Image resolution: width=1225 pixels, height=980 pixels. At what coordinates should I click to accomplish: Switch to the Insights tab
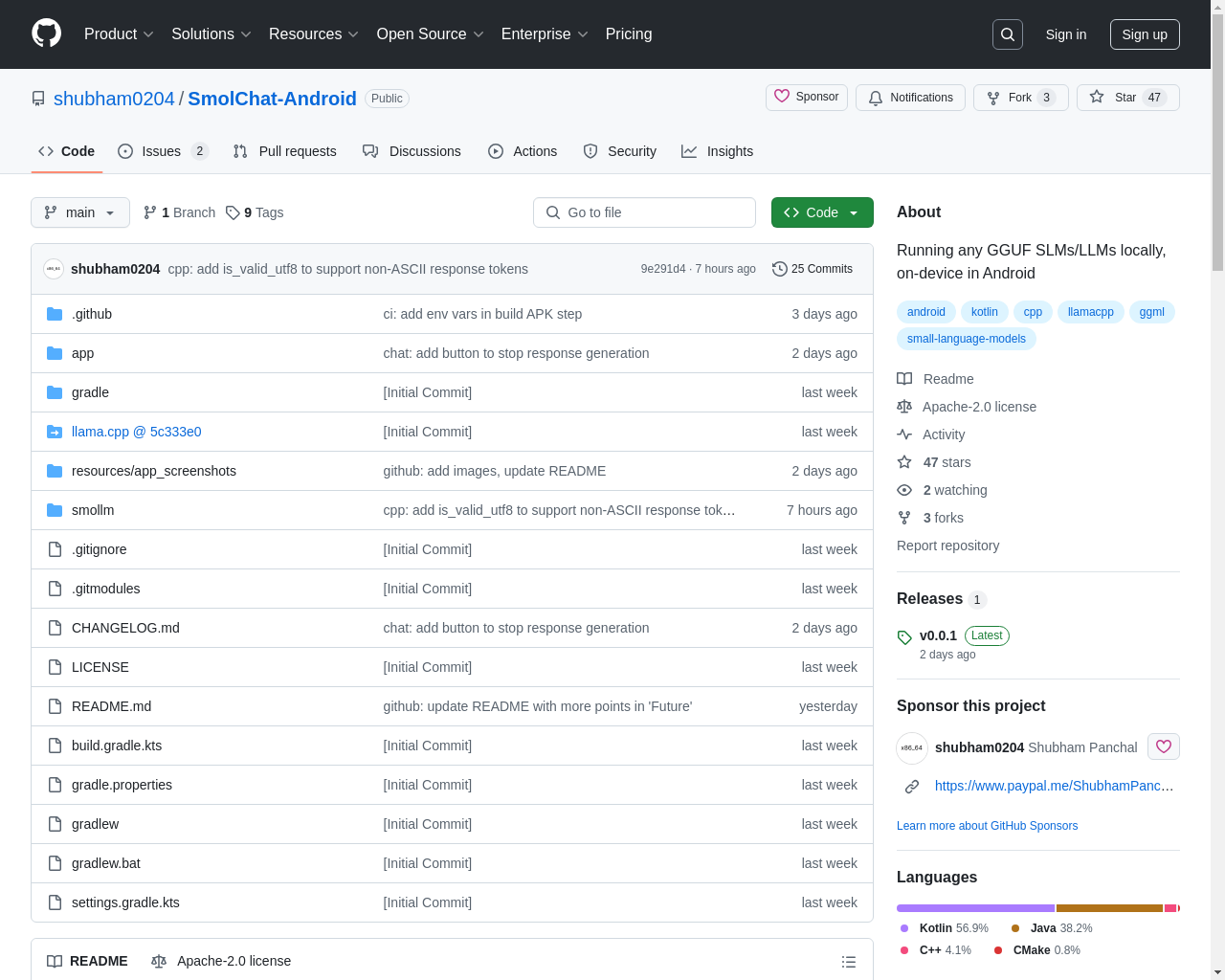pos(718,151)
